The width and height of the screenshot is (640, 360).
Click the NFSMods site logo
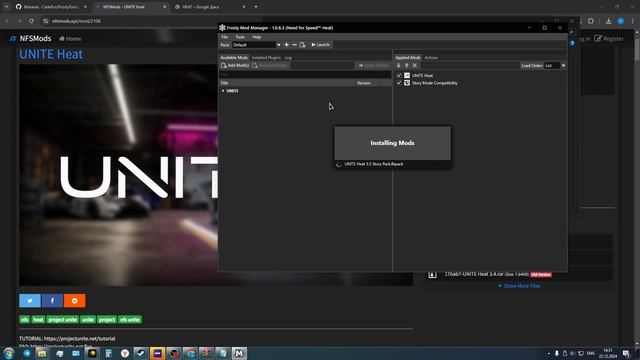pyautogui.click(x=31, y=38)
